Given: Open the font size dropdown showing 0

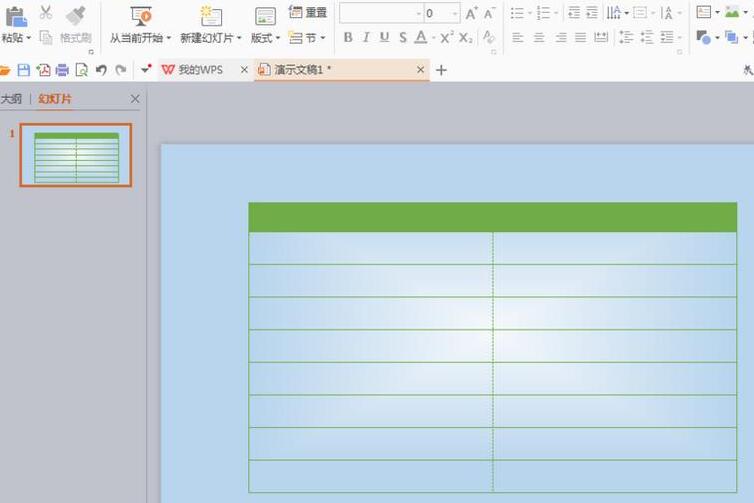Looking at the screenshot, I should click(x=454, y=13).
